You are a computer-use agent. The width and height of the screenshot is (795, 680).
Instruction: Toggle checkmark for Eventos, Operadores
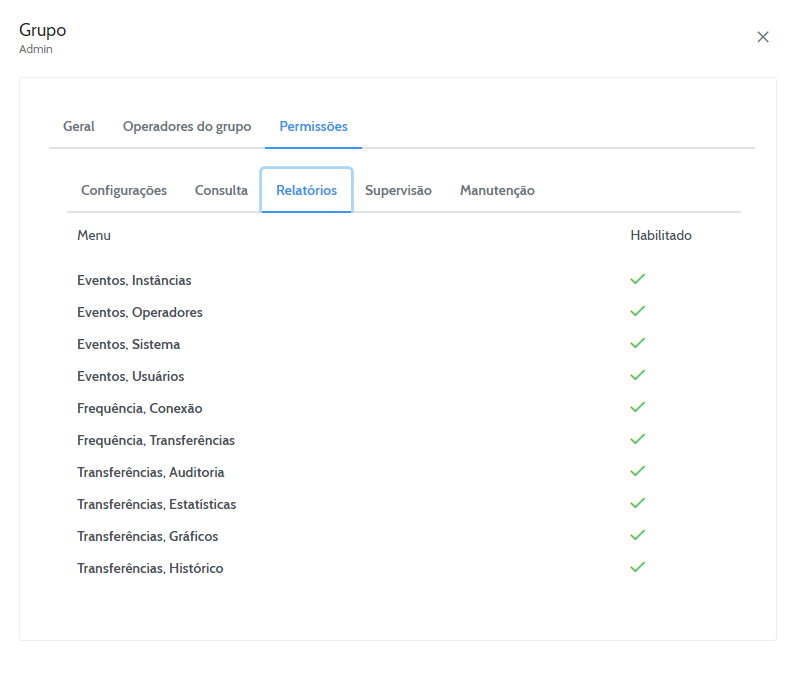click(x=637, y=311)
